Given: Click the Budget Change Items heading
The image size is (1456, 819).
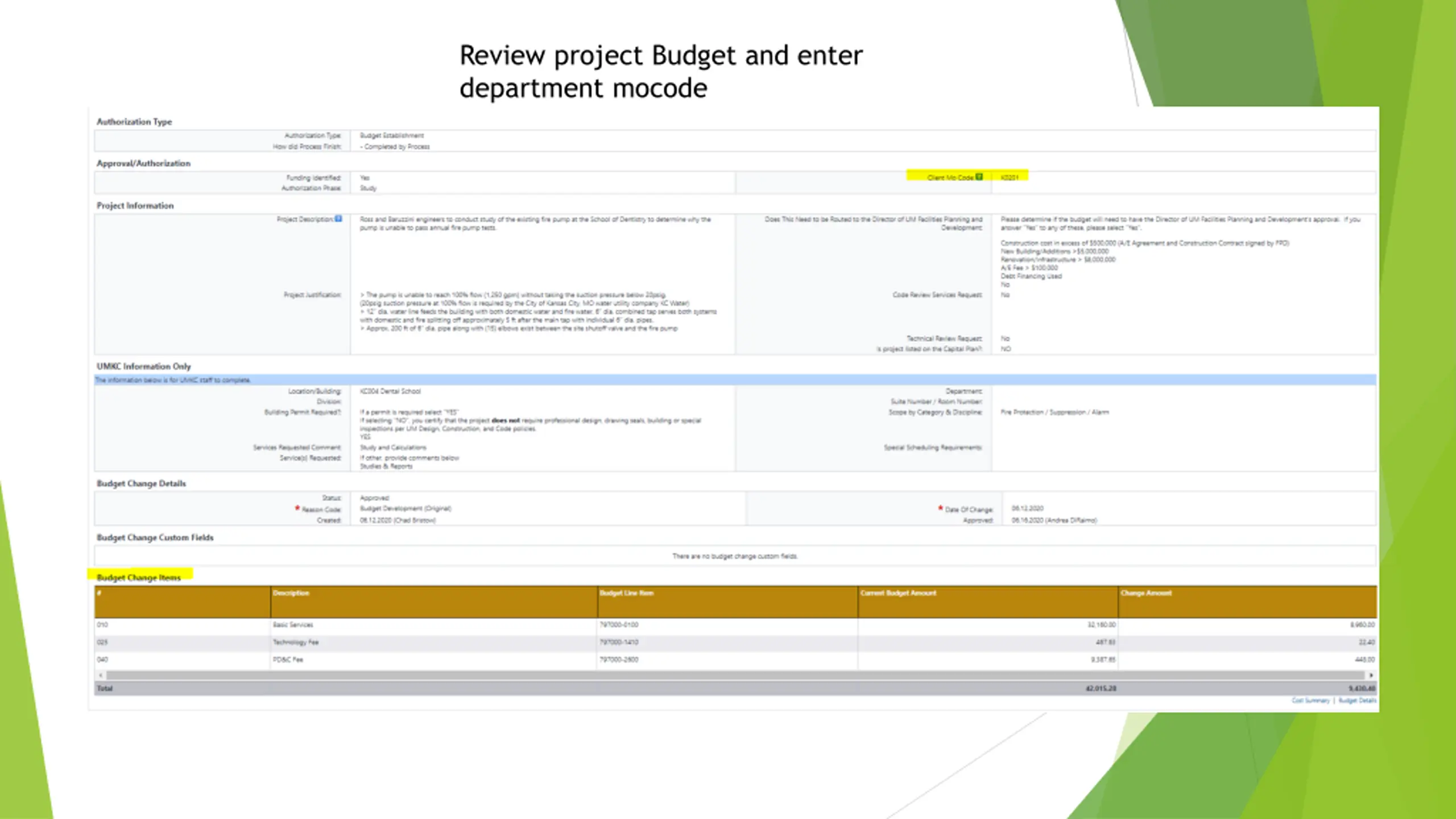Looking at the screenshot, I should click(x=139, y=578).
